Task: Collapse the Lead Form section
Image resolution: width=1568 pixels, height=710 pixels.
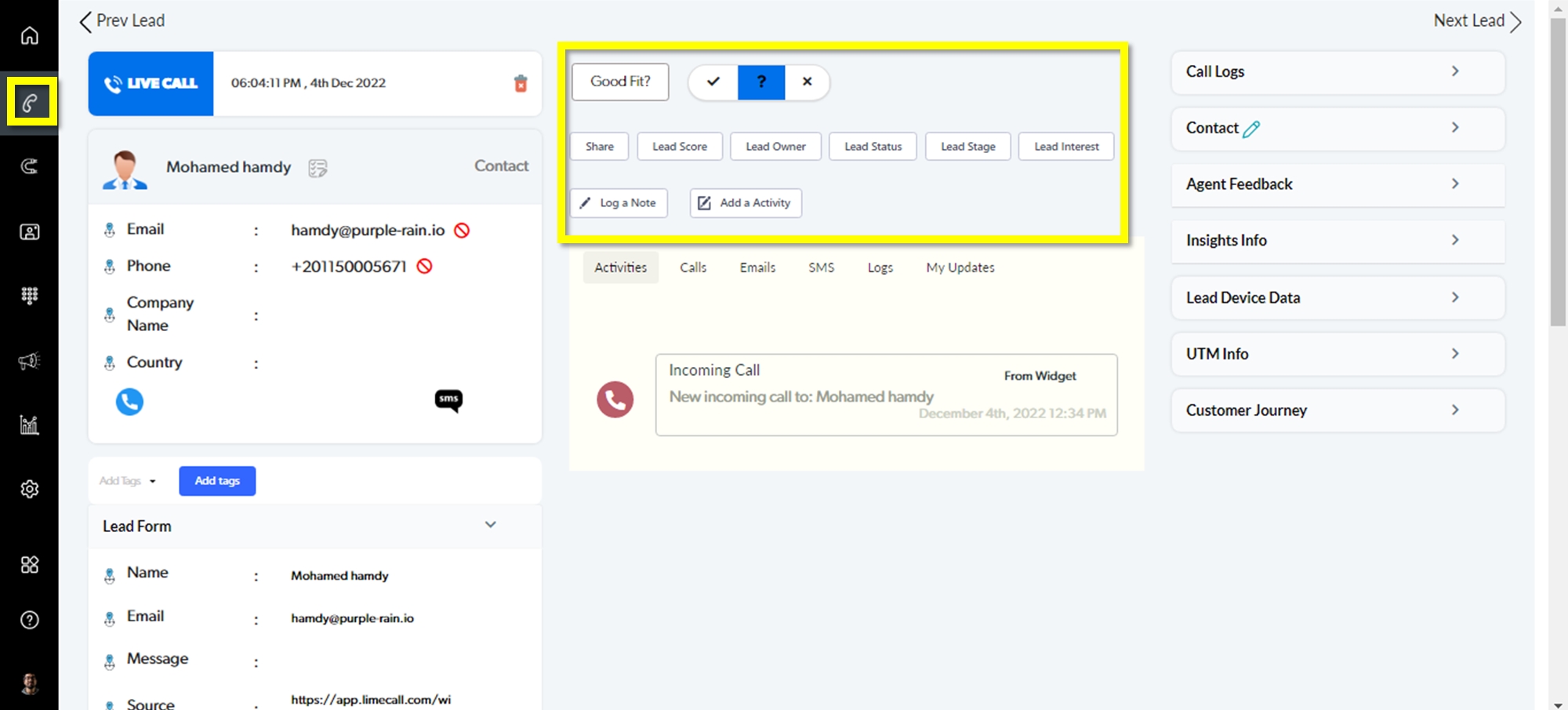Action: (490, 525)
